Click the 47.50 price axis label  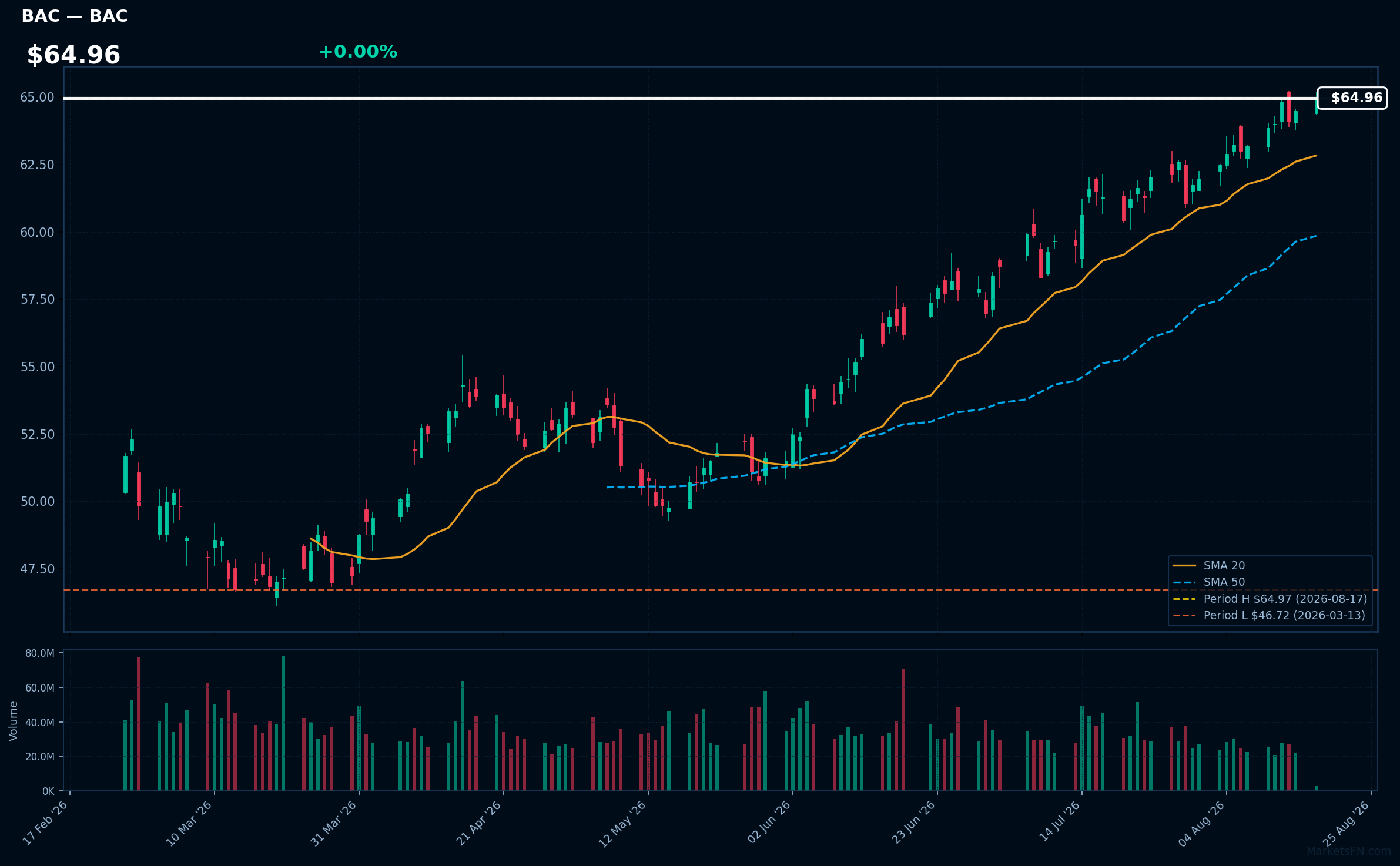pos(37,569)
